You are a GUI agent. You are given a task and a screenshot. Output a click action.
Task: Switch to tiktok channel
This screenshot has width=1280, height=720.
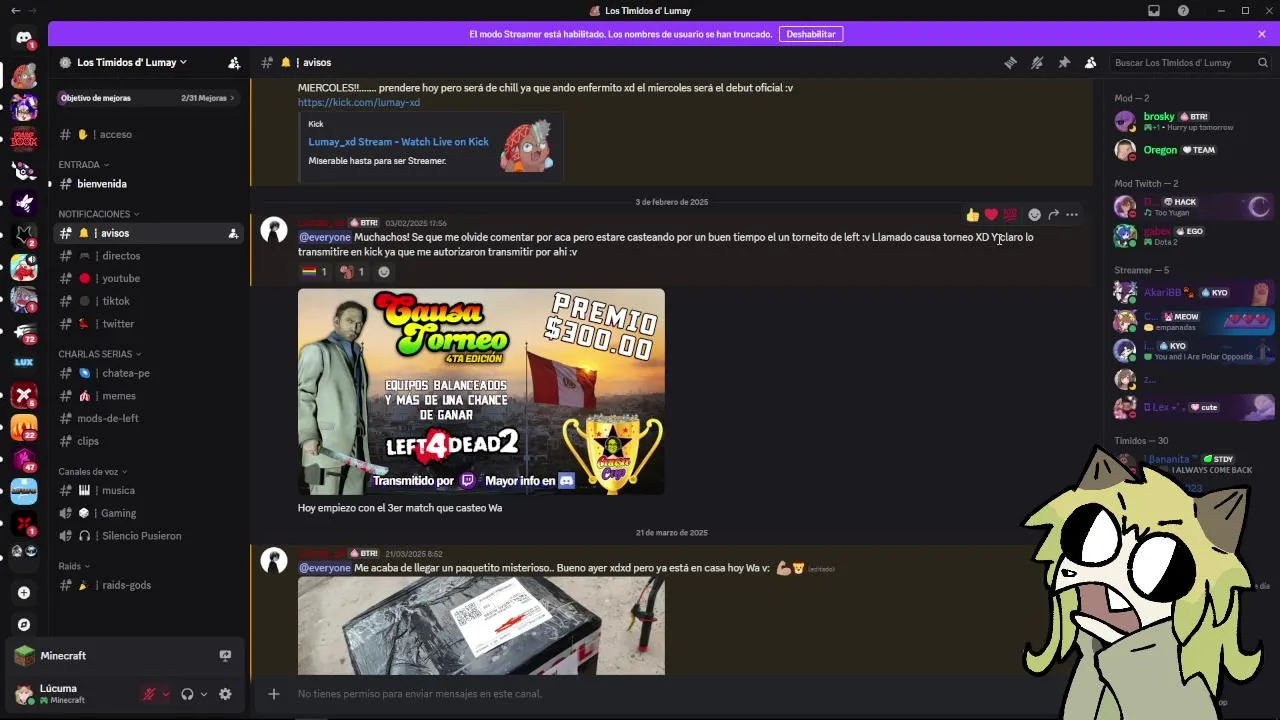point(148,301)
